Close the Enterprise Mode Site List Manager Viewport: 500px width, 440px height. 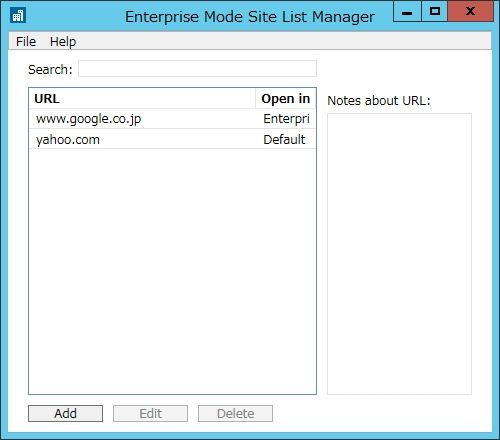tap(470, 12)
